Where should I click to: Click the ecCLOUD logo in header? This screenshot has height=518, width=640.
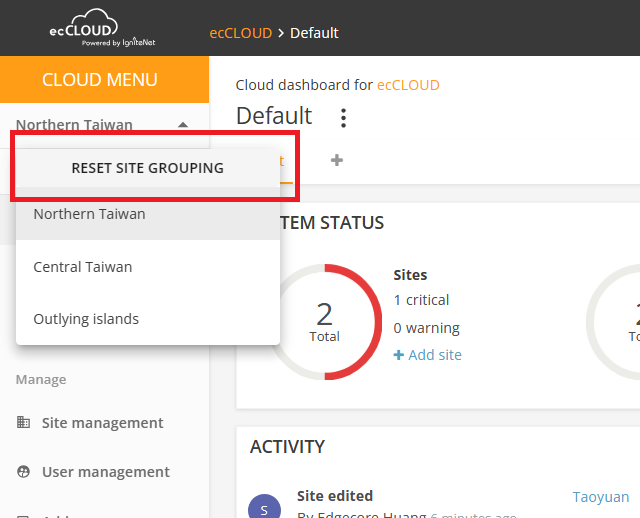102,28
